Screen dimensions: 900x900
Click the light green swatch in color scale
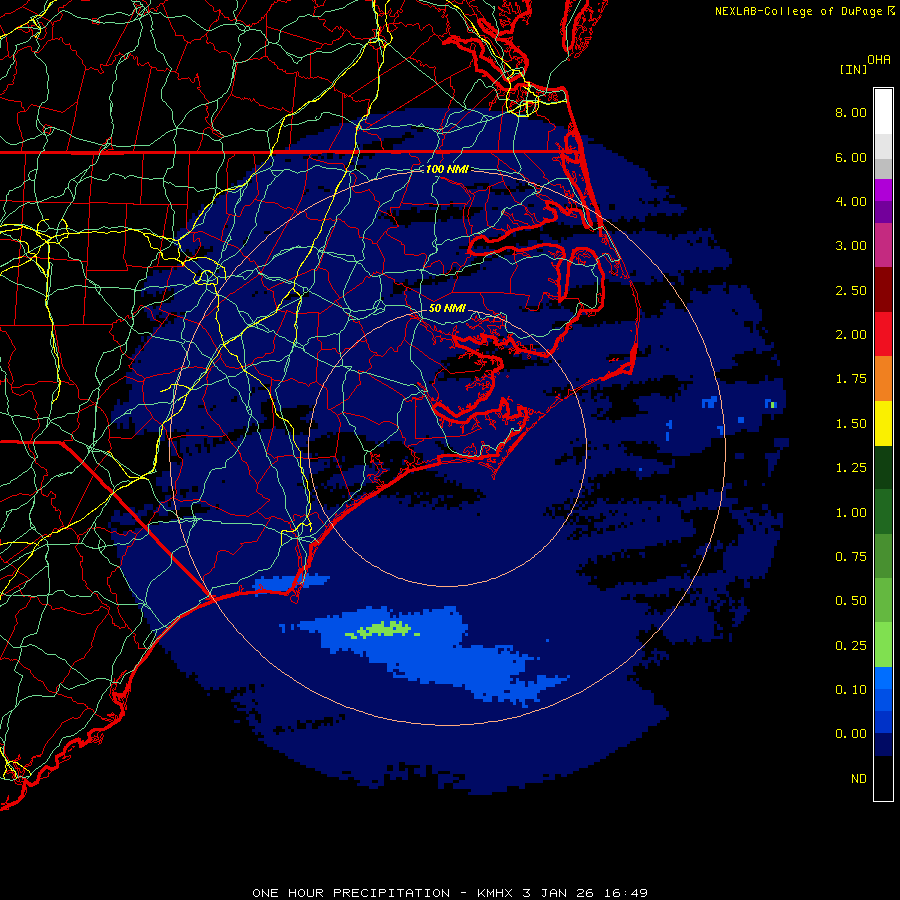click(883, 645)
